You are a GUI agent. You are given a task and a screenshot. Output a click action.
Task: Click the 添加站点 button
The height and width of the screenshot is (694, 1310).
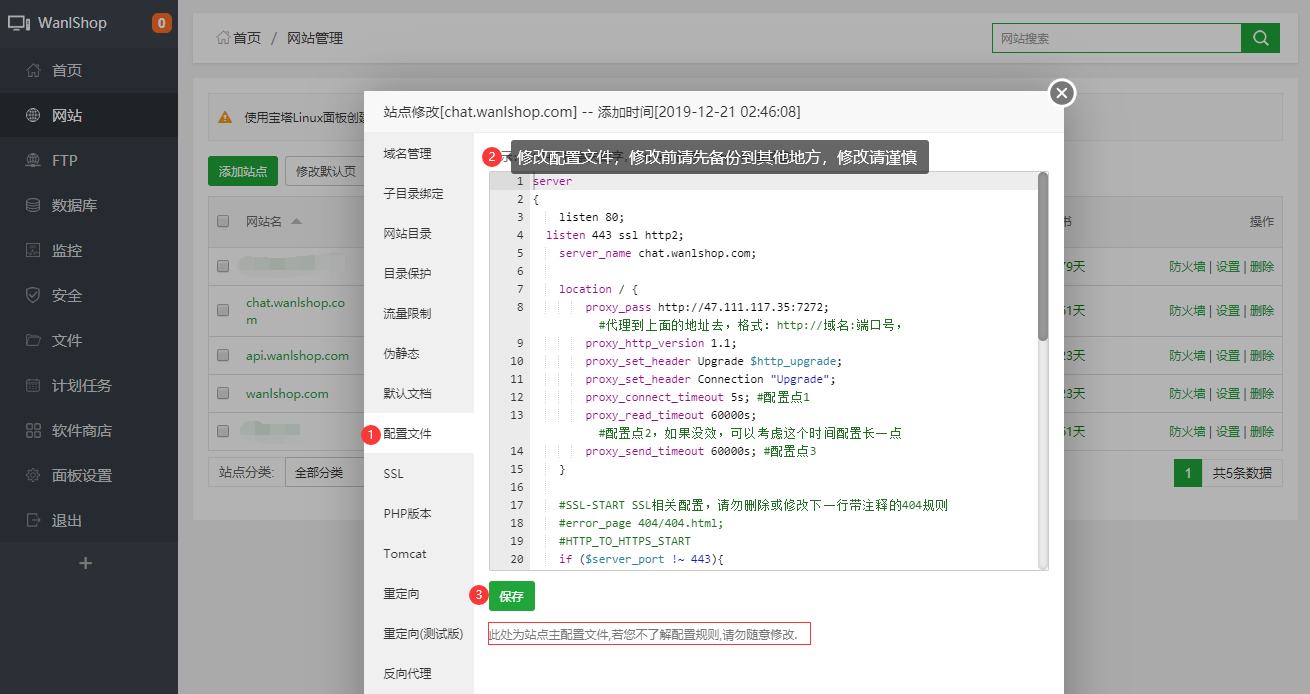pos(243,171)
